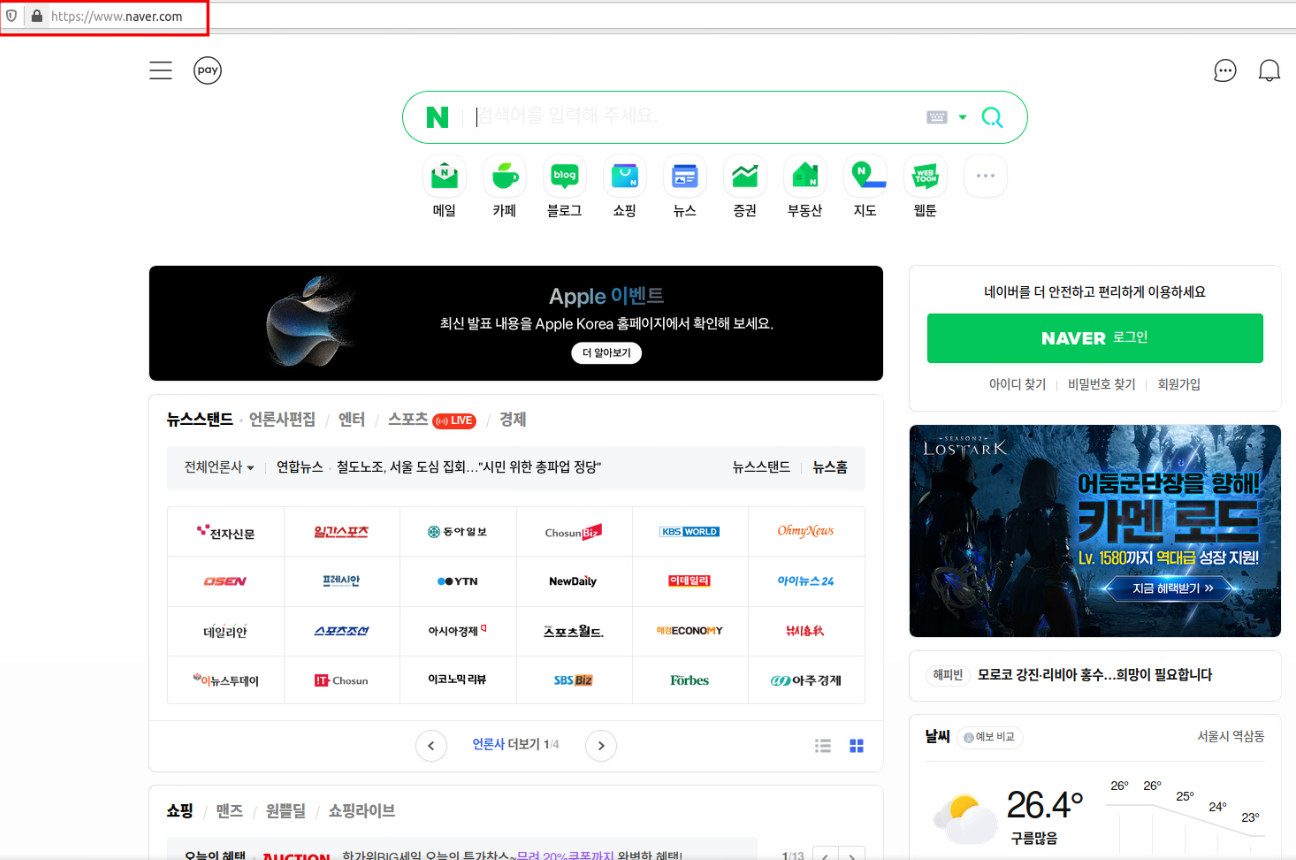Open the 아시아경제 publisher logo
The height and width of the screenshot is (860, 1296).
pos(458,631)
